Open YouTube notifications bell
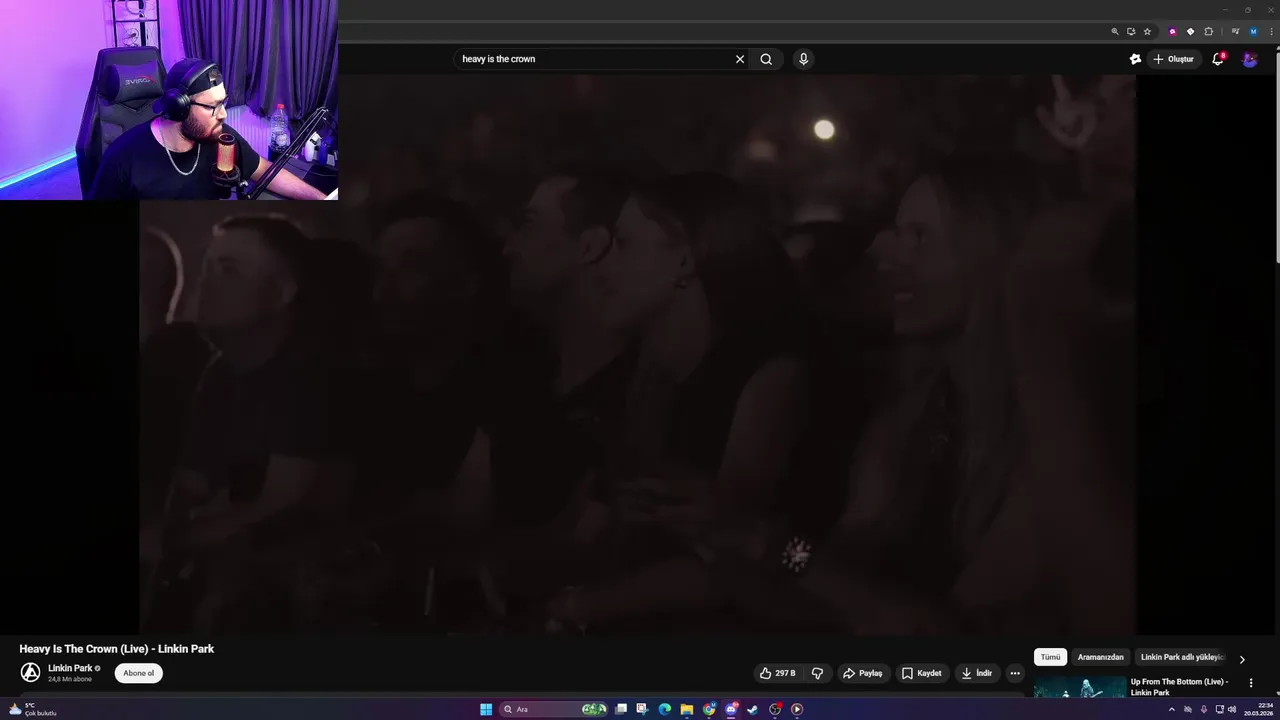This screenshot has height=720, width=1280. 1217,59
